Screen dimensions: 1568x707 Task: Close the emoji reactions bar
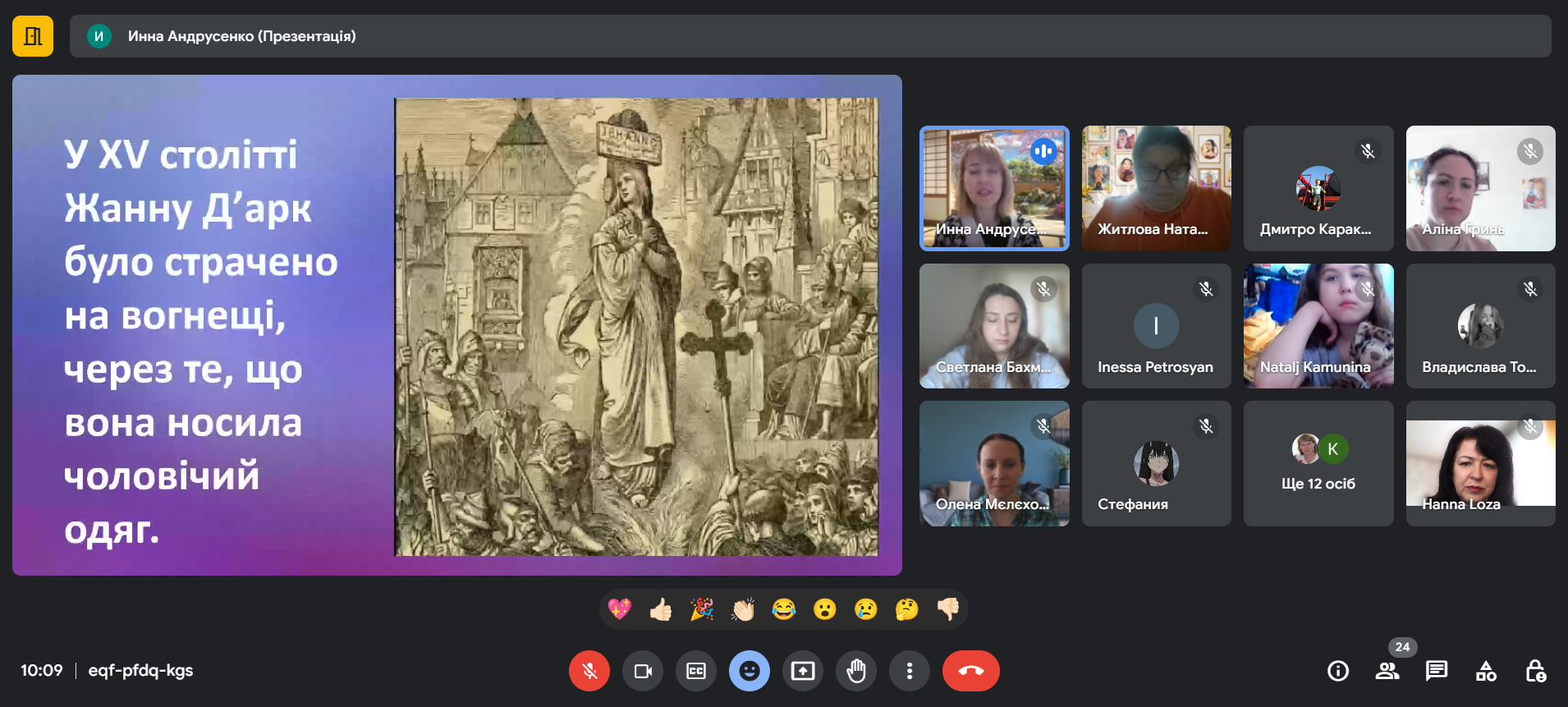pos(749,671)
